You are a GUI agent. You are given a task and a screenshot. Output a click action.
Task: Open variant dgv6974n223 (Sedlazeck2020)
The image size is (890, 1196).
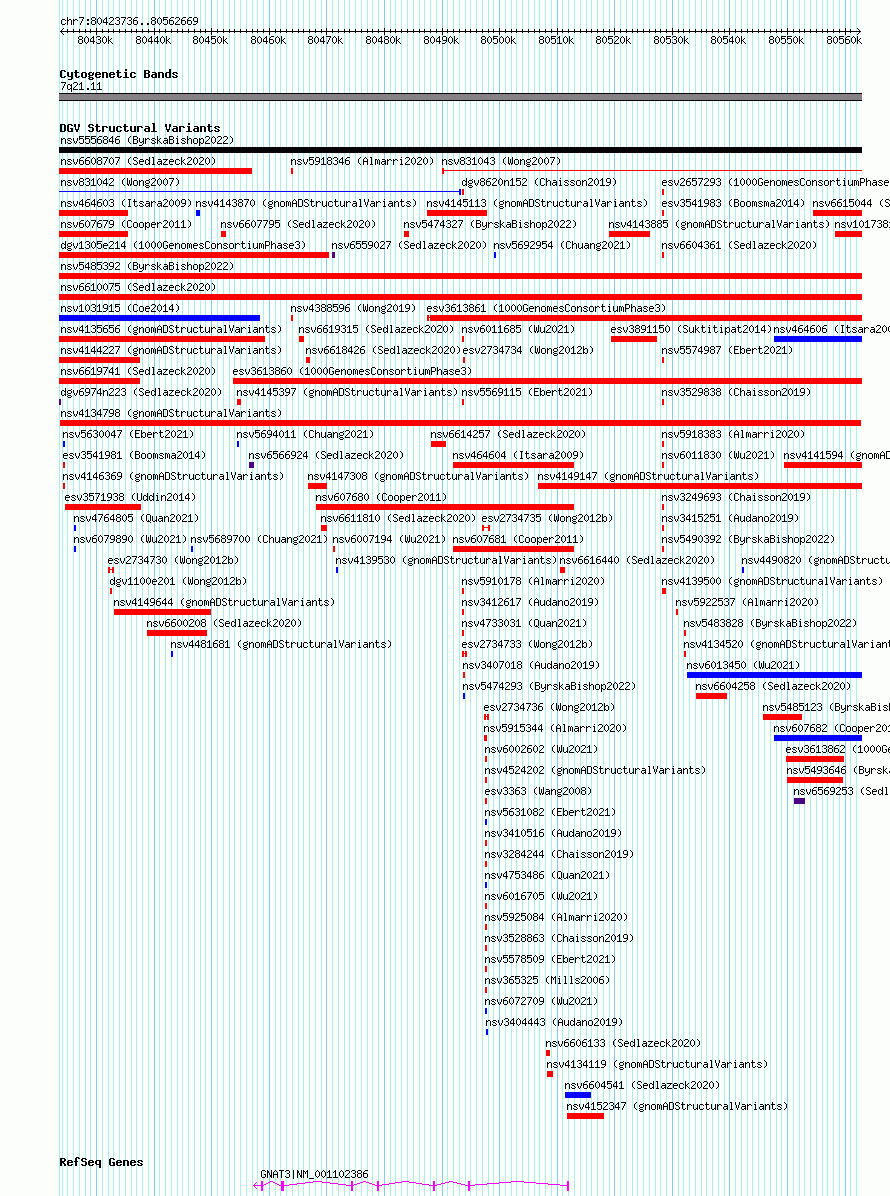141,392
